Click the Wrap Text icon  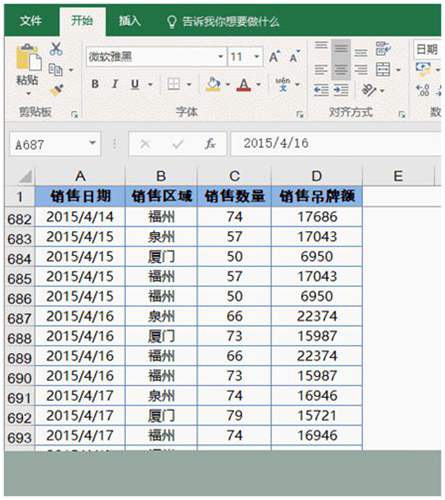tap(383, 49)
